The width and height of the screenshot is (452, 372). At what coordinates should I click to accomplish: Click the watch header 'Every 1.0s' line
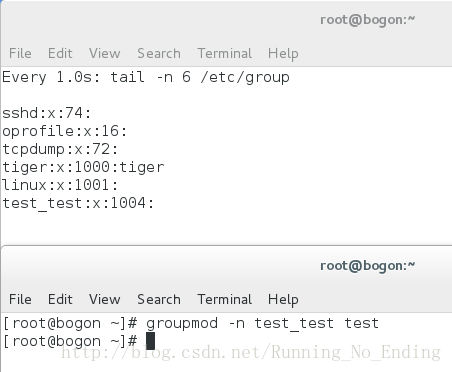(x=146, y=77)
